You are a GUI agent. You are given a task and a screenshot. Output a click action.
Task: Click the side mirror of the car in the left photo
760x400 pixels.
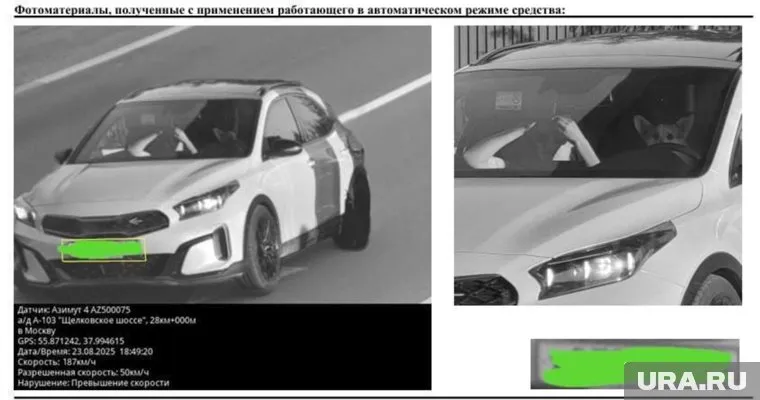point(281,146)
